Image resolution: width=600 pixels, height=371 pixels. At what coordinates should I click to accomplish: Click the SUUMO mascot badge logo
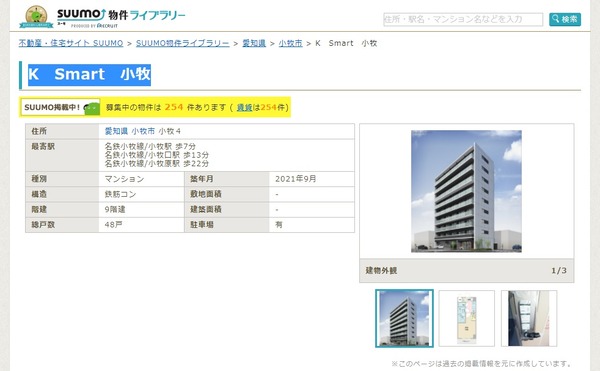click(x=36, y=17)
